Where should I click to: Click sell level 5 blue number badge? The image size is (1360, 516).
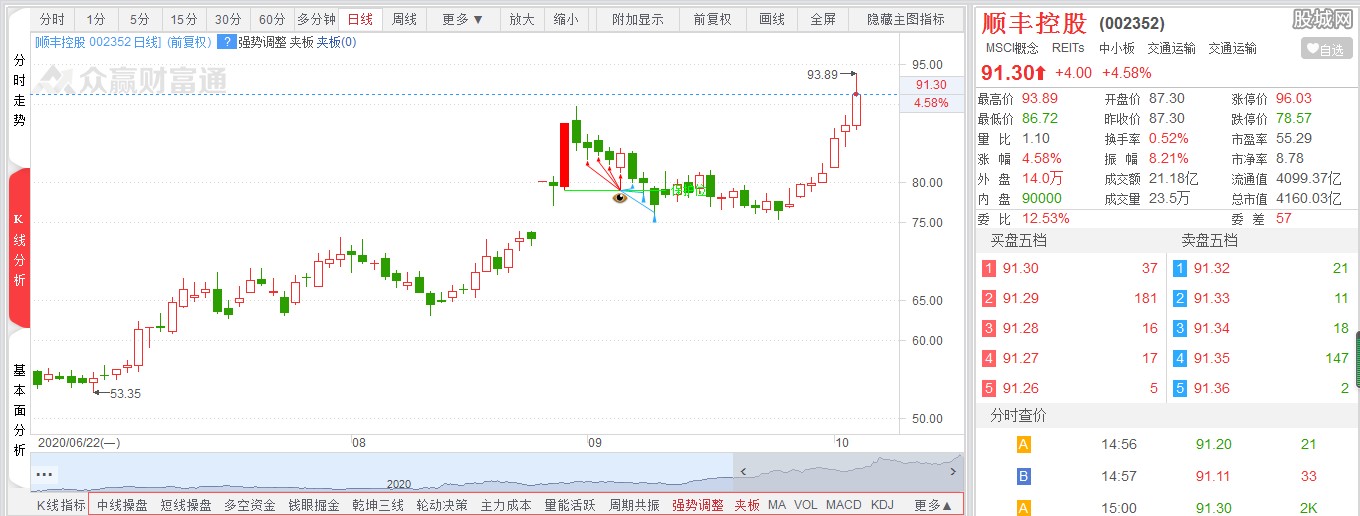(x=1180, y=388)
